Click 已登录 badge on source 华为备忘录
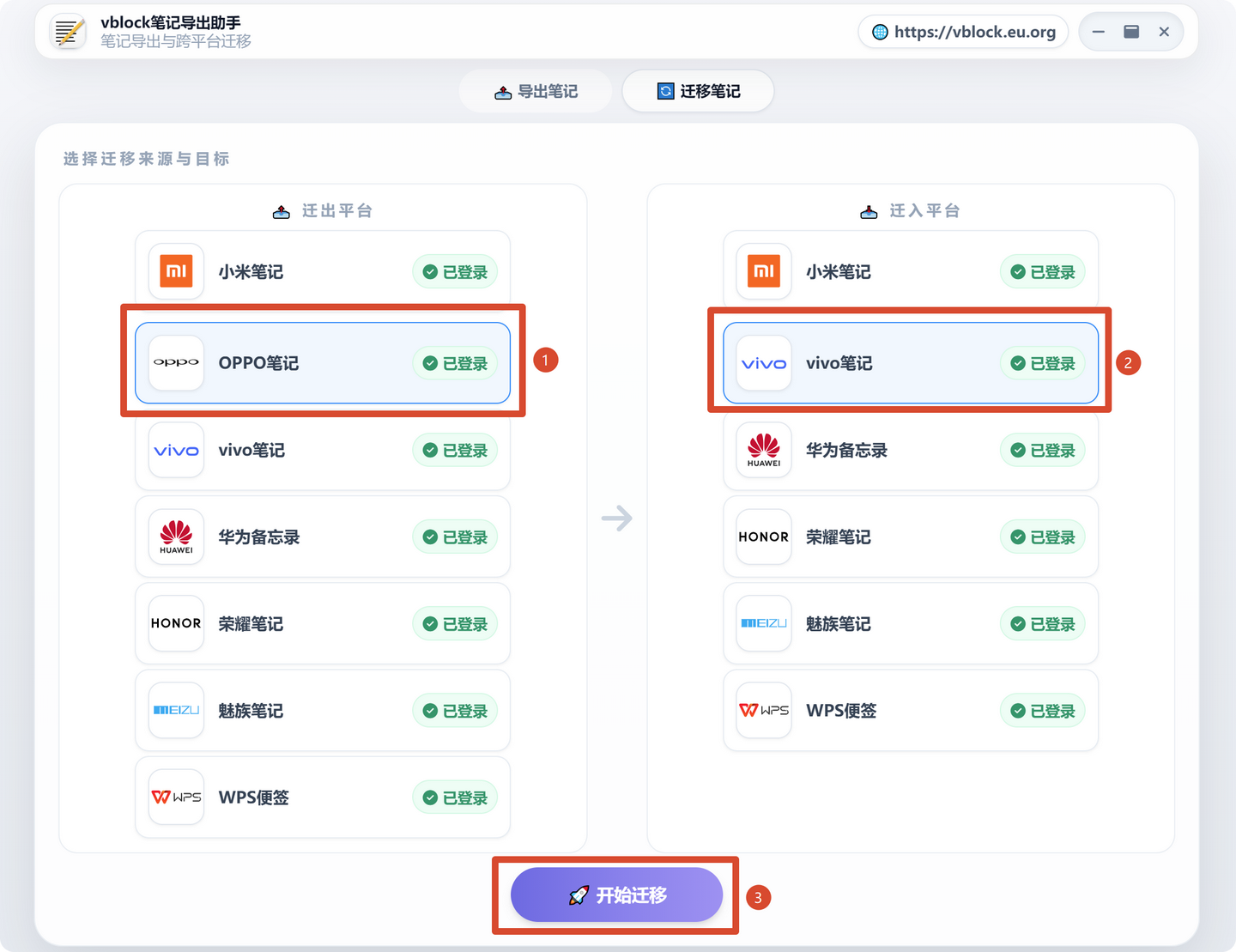Image resolution: width=1236 pixels, height=952 pixels. click(x=455, y=537)
